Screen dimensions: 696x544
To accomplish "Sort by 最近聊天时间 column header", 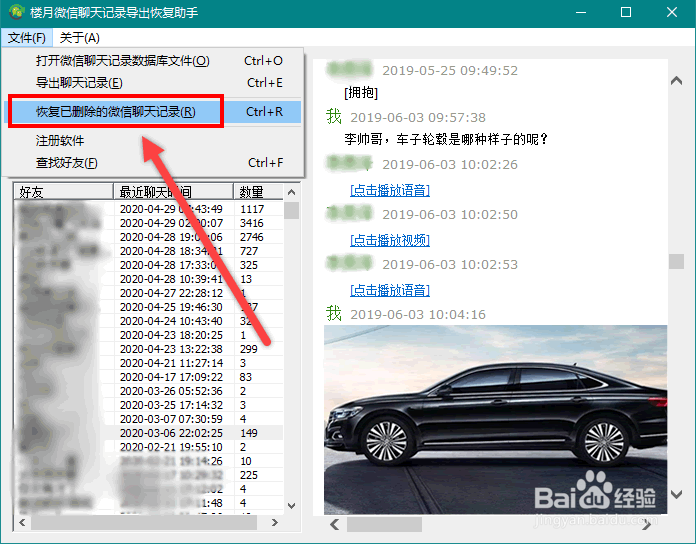I will coord(174,192).
